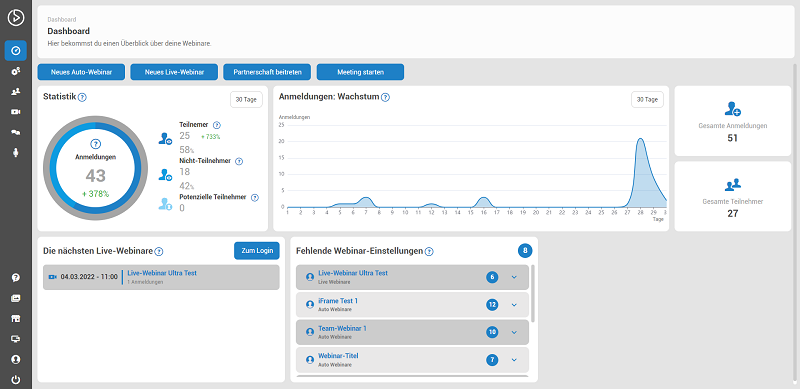Click the gears settings icon in sidebar
This screenshot has height=389, width=800.
tap(15, 71)
